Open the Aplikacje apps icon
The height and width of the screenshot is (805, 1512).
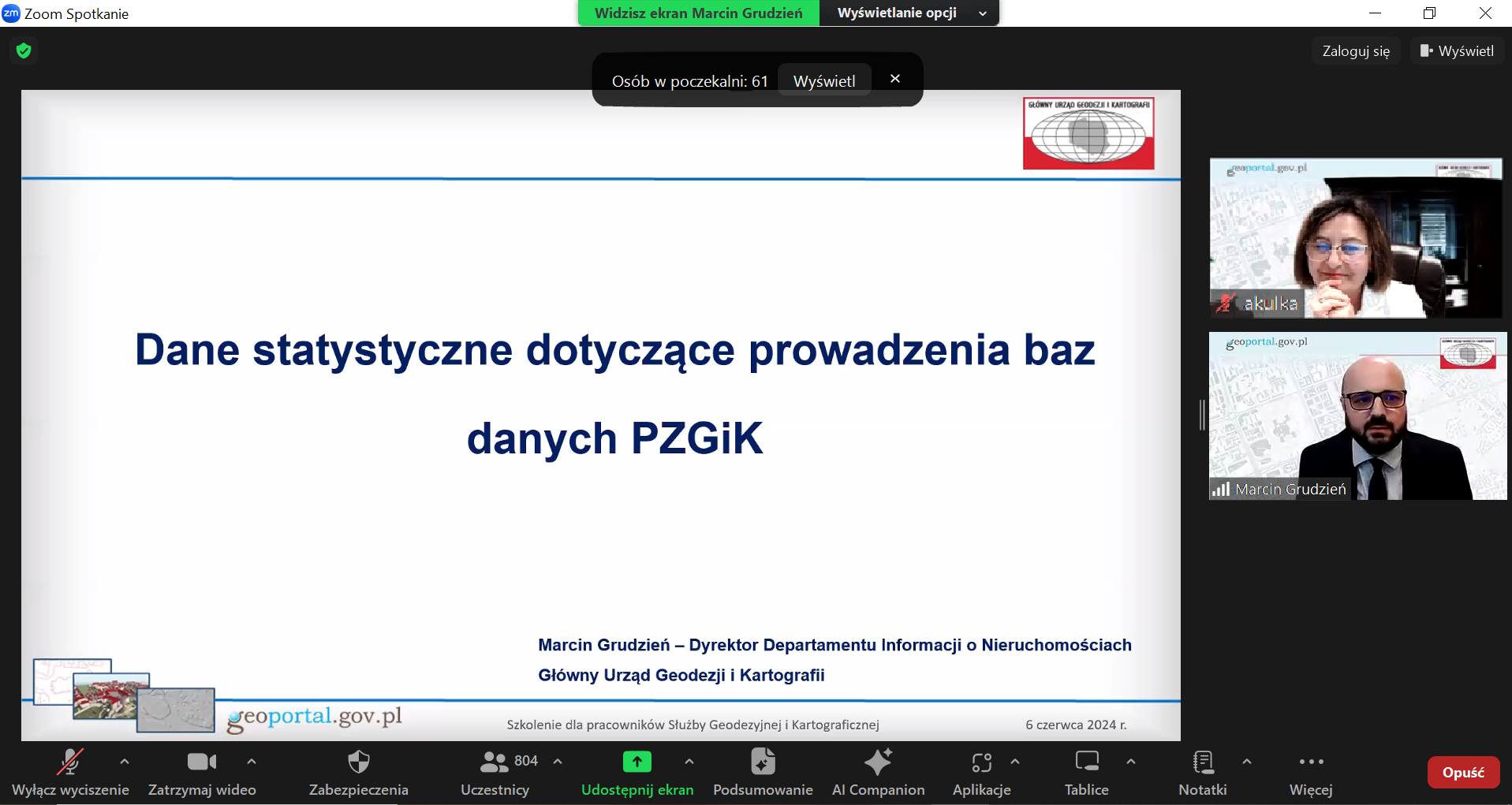[x=981, y=762]
